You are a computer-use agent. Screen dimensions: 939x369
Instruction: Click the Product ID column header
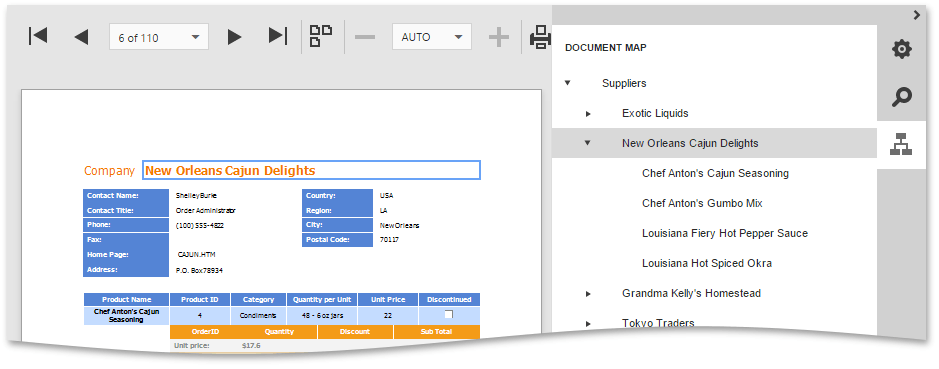pyautogui.click(x=199, y=300)
